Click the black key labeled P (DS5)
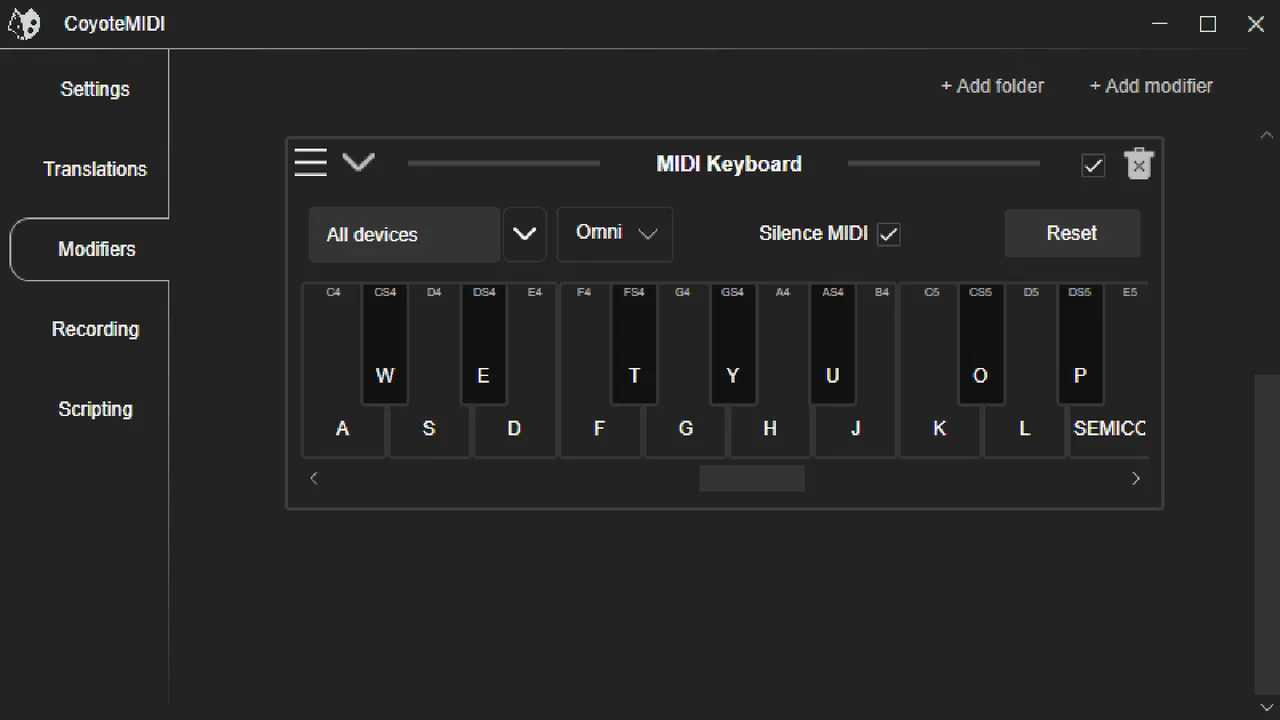Viewport: 1280px width, 720px height. click(1080, 345)
